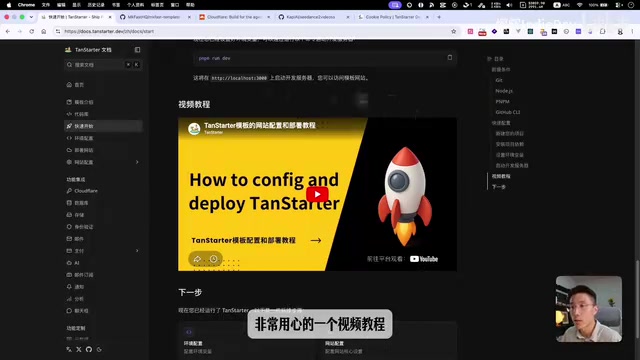640x360 pixels.
Task: Open the extensions puzzle icon in toolbar
Action: pos(602,31)
